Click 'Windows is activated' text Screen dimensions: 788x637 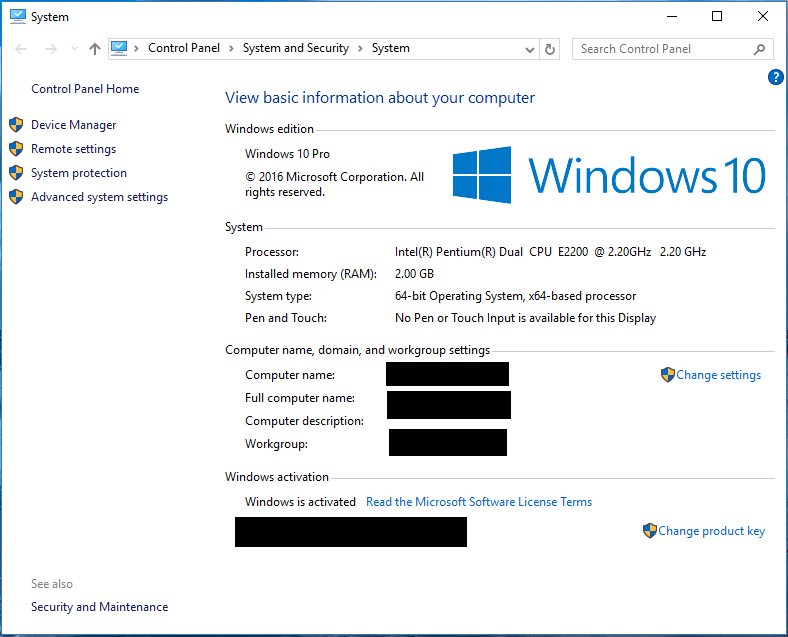(x=300, y=502)
